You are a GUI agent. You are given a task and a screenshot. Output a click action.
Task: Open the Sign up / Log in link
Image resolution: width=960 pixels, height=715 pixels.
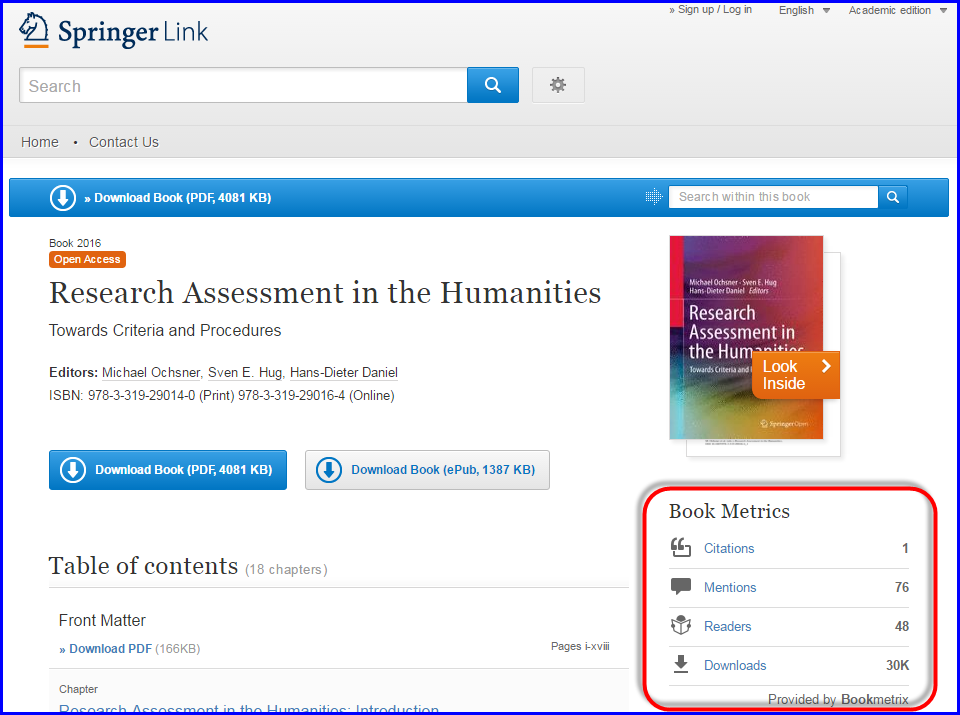tap(710, 8)
